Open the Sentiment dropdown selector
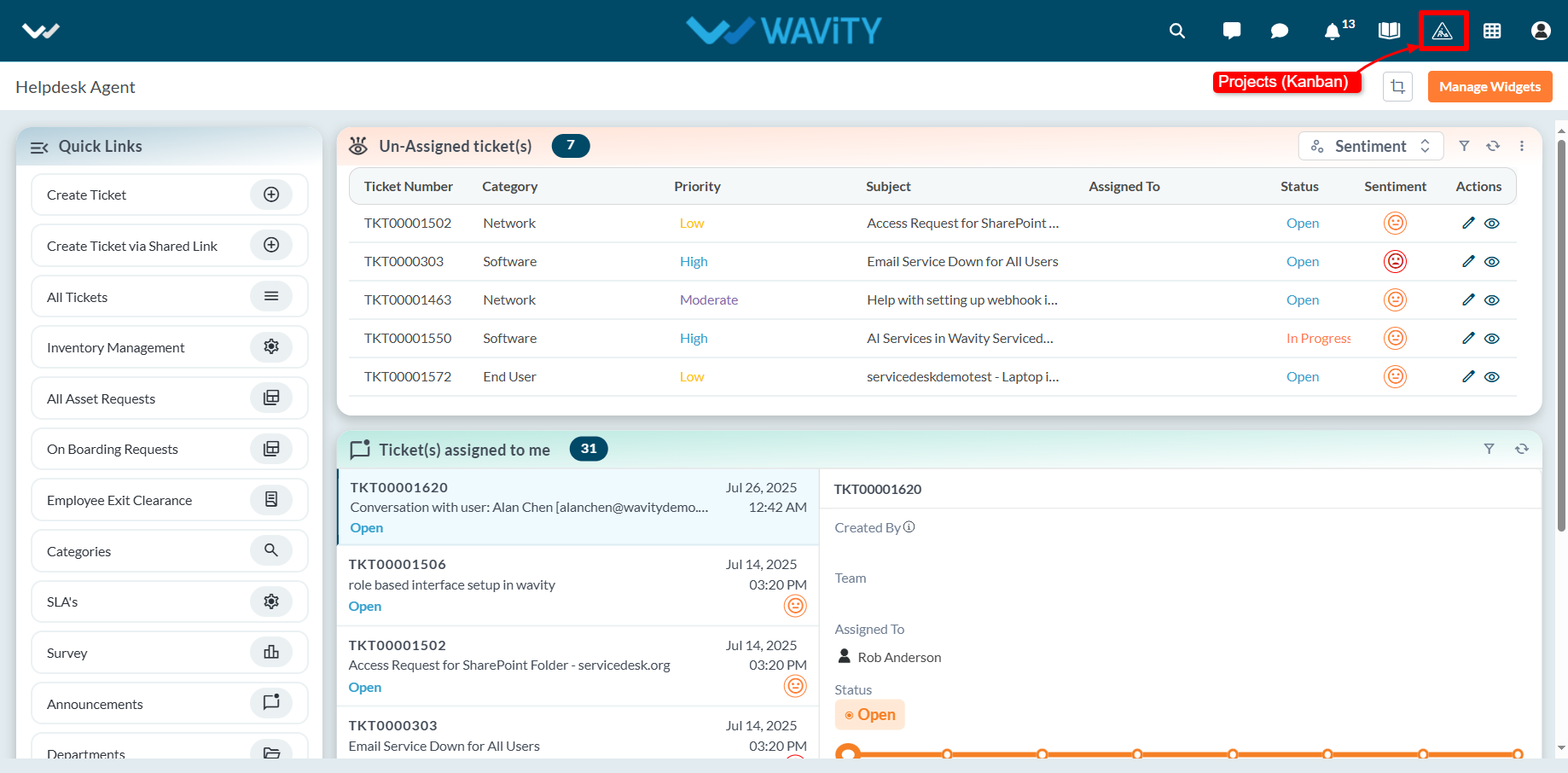The width and height of the screenshot is (1568, 773). pyautogui.click(x=1370, y=146)
